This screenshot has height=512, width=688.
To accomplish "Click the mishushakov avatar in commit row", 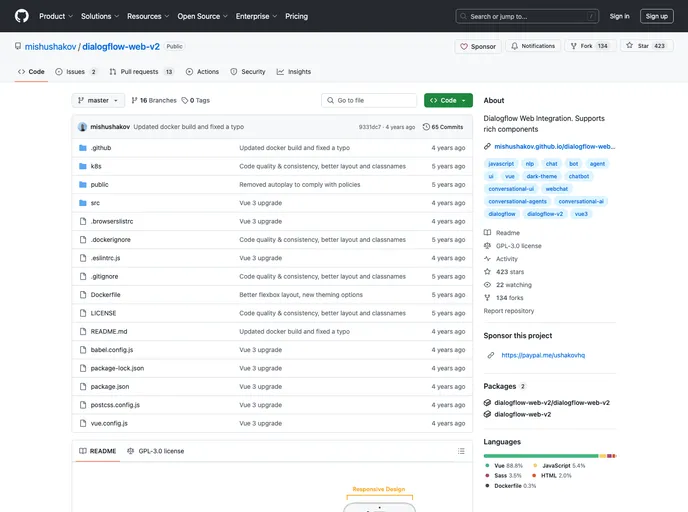I will [x=82, y=127].
